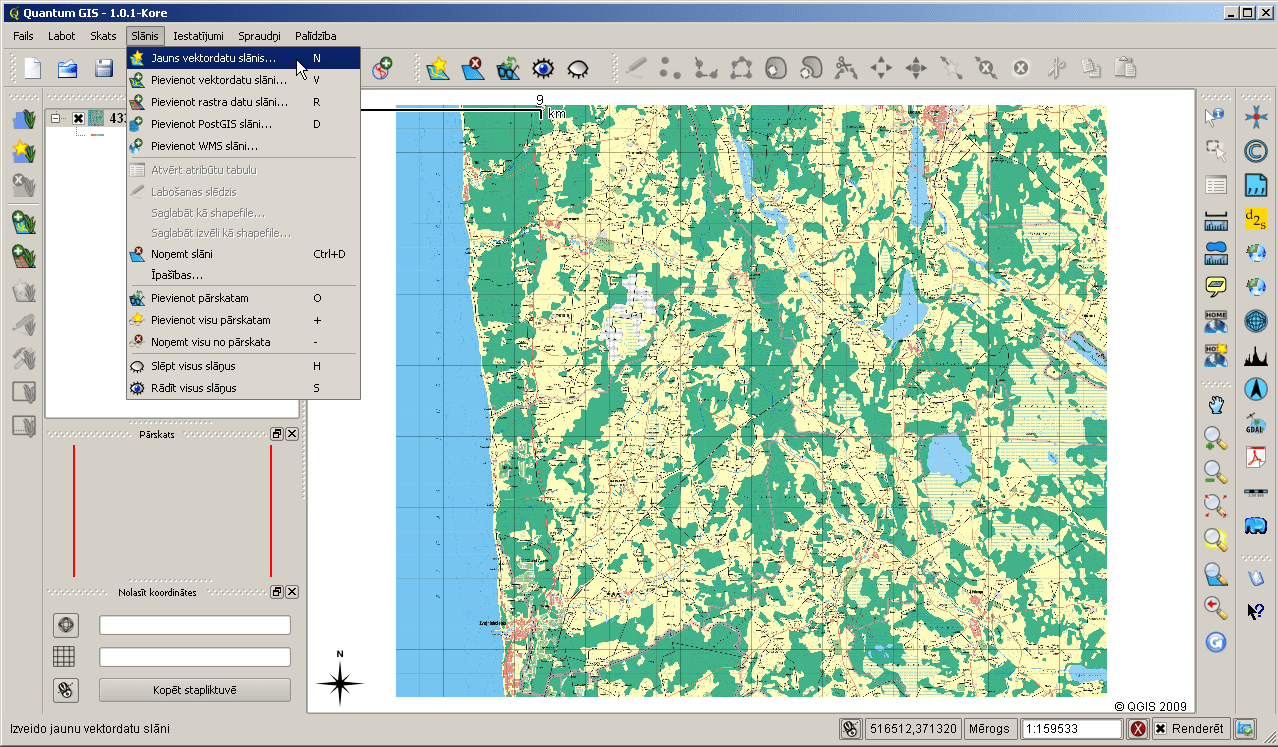Select the Delete vertex tool

pos(986,68)
